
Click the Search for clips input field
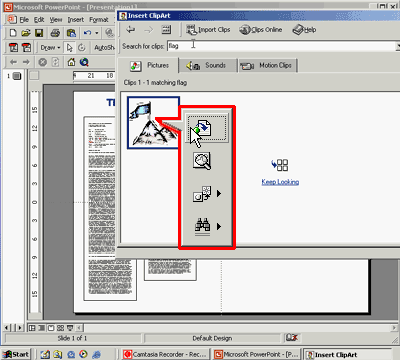click(282, 46)
